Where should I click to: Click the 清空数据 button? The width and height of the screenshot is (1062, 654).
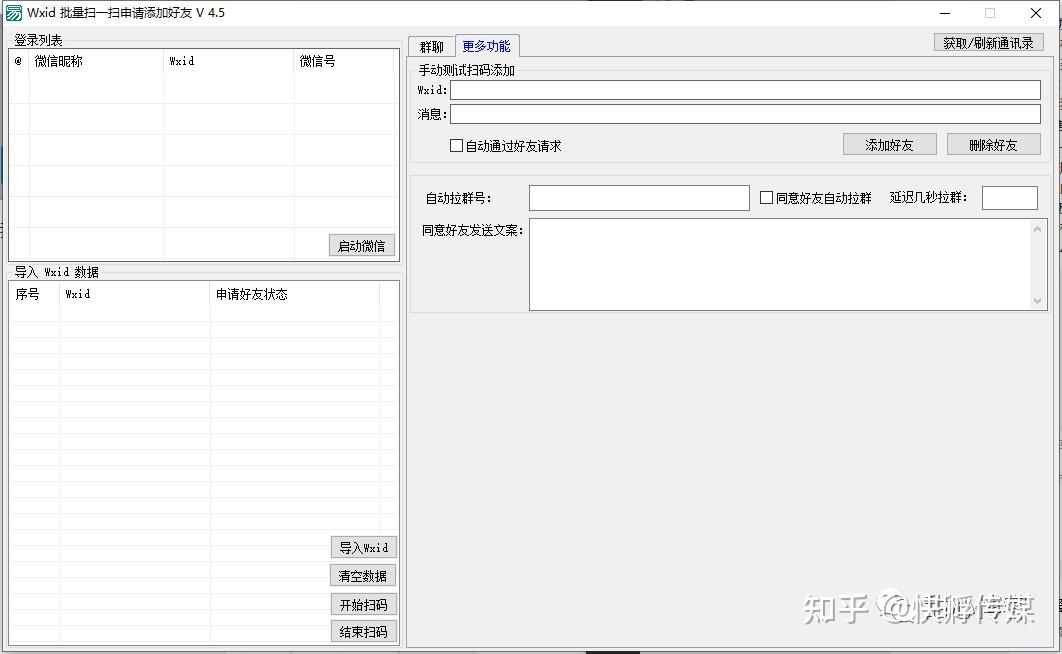pos(363,576)
